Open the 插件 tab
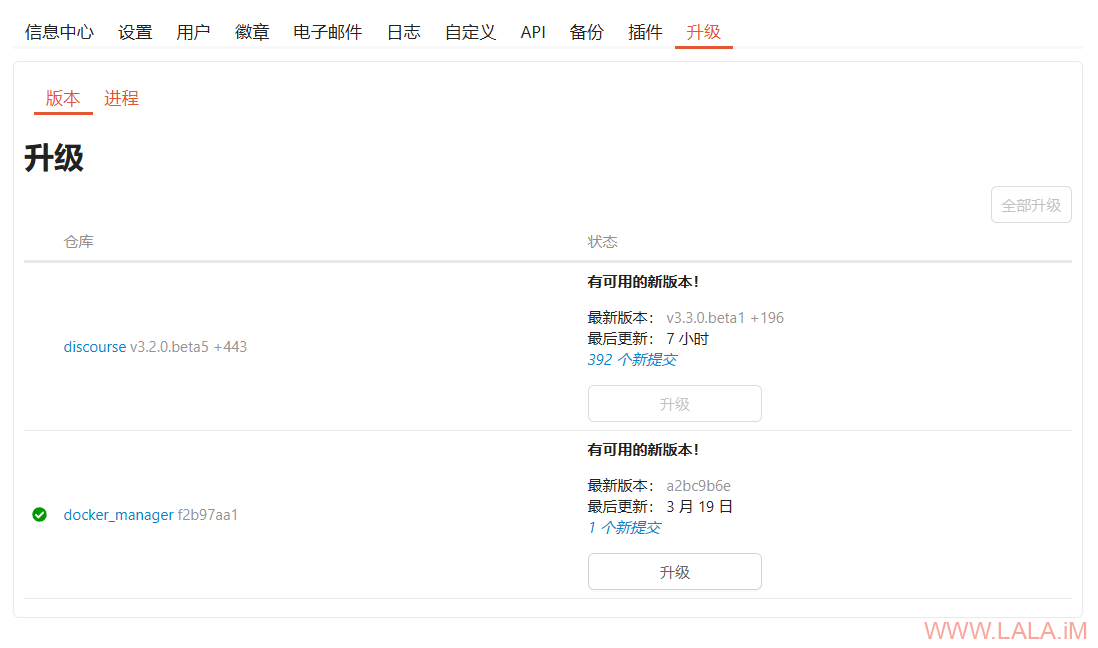Viewport: 1098px width, 648px height. click(645, 32)
